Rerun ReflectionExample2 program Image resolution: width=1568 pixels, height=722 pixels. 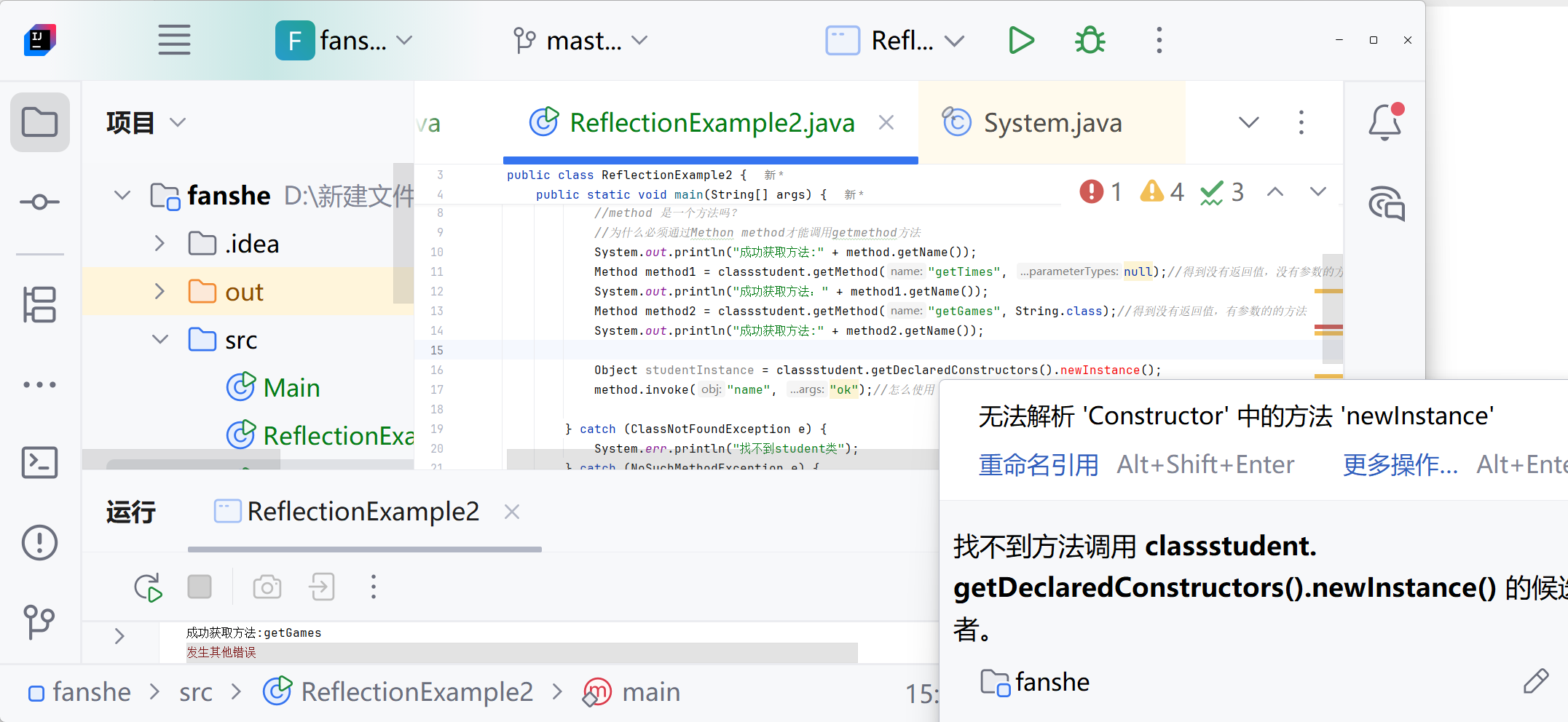pos(148,587)
